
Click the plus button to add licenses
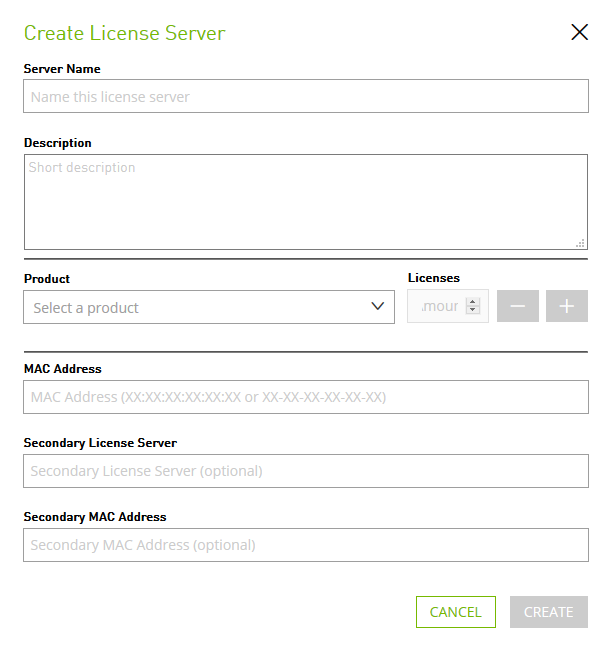click(567, 306)
